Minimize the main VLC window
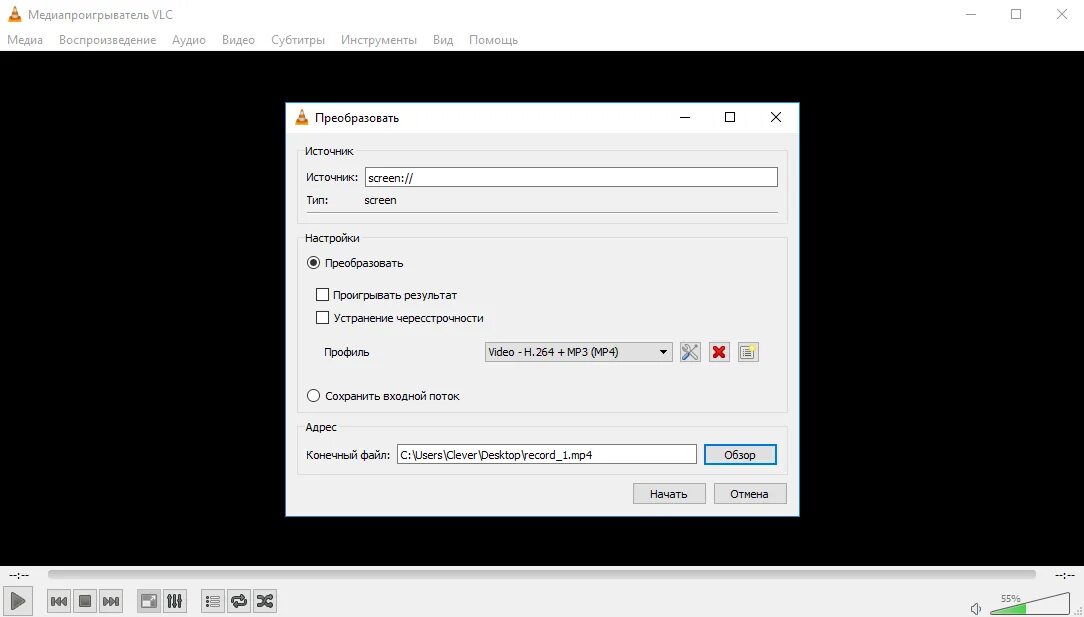 pyautogui.click(x=971, y=14)
